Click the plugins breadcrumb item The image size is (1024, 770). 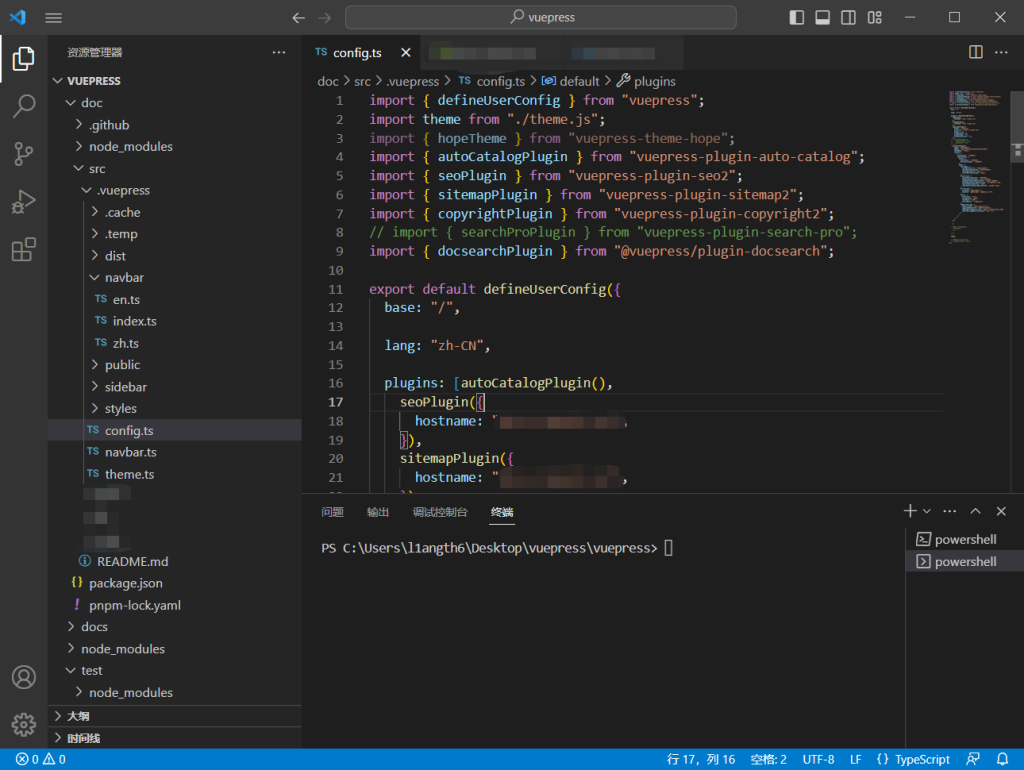pyautogui.click(x=647, y=81)
